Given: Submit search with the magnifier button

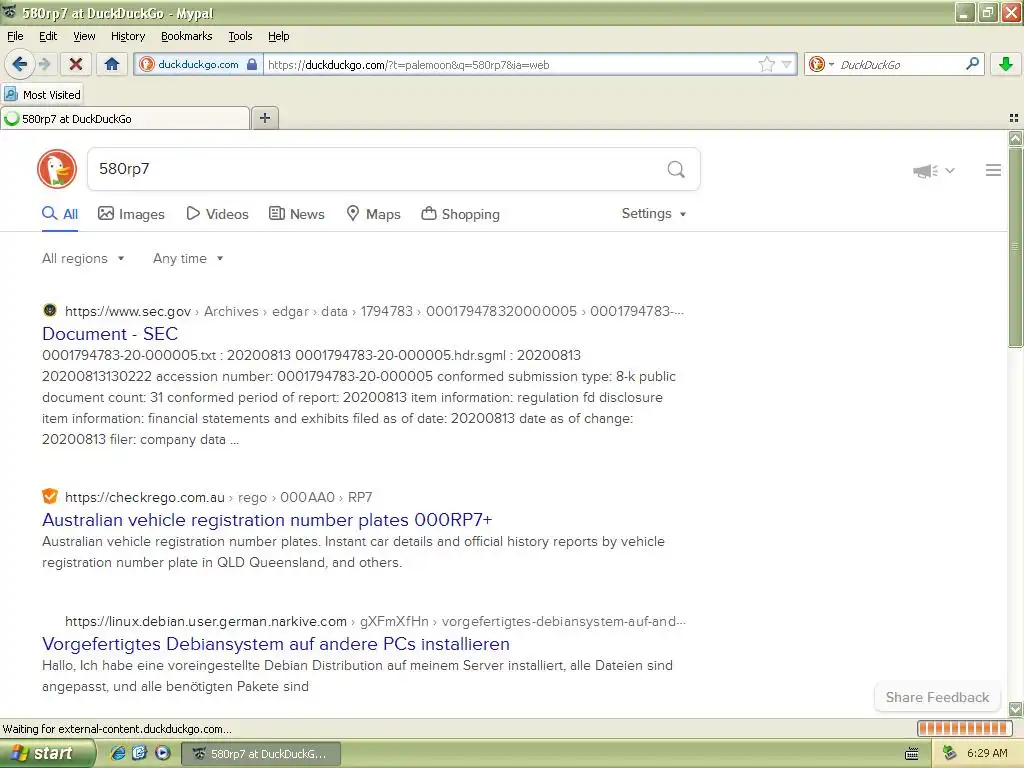Looking at the screenshot, I should click(676, 169).
